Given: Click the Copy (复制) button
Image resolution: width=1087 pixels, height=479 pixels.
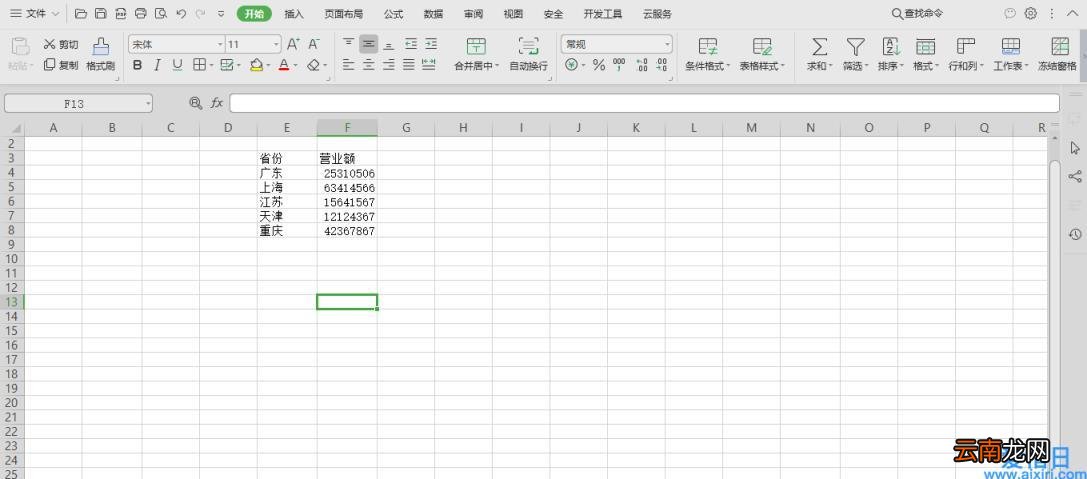Looking at the screenshot, I should point(61,64).
